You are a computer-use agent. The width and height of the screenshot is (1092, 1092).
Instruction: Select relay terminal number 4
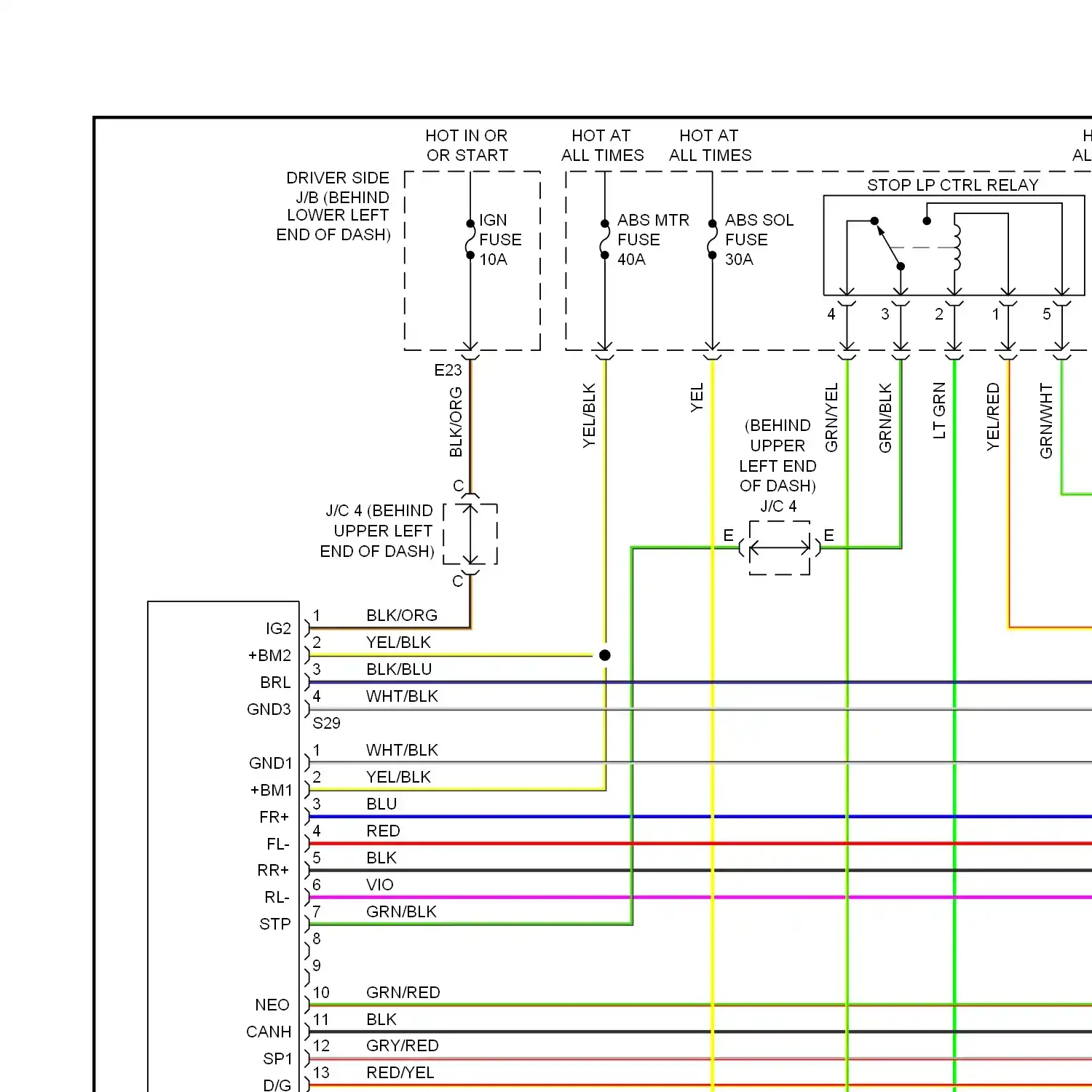(x=831, y=314)
